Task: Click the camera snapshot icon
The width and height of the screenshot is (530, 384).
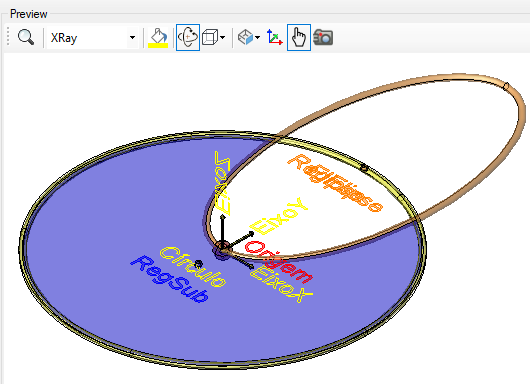Action: click(323, 37)
